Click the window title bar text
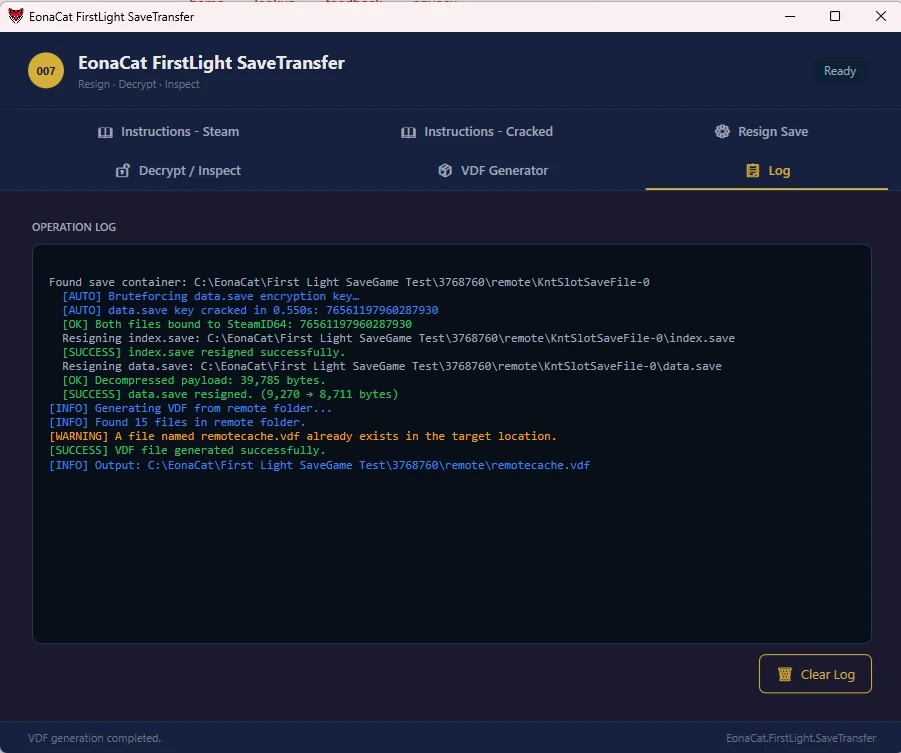901x753 pixels. [x=111, y=17]
